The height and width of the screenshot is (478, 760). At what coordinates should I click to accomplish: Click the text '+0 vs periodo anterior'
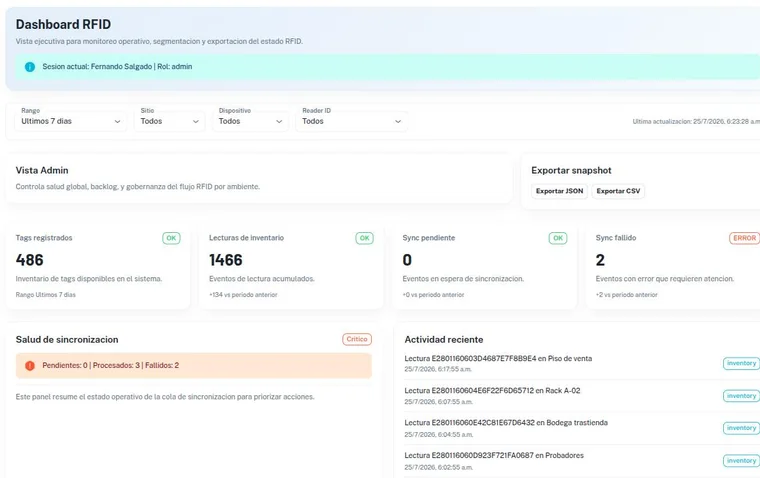coord(433,295)
